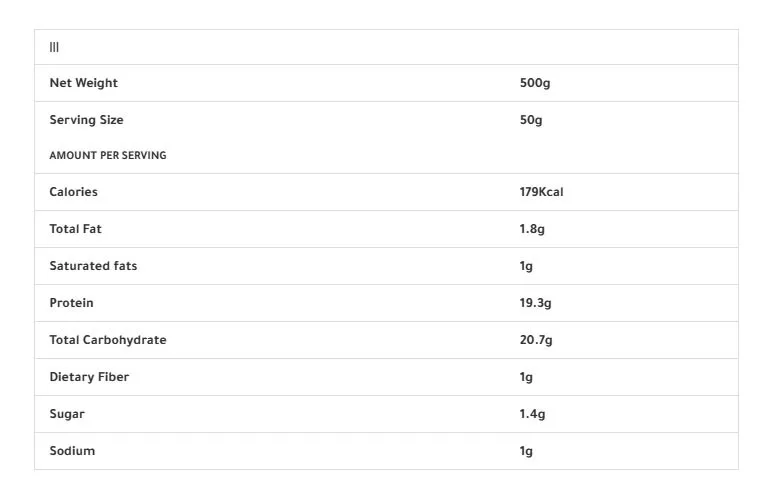Click the 500g net weight value
The width and height of the screenshot is (771, 497).
pos(535,83)
